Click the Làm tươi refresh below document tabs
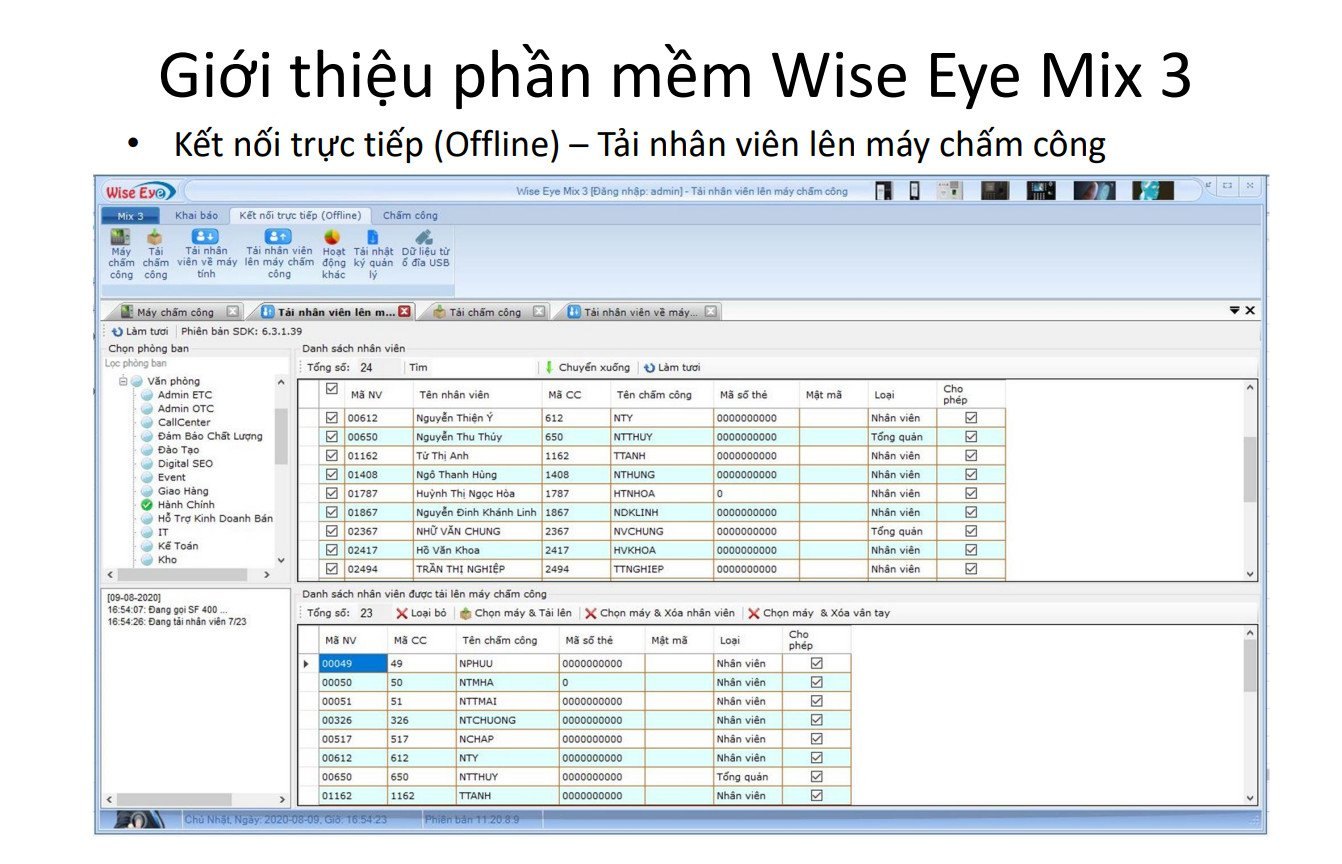Image resolution: width=1342 pixels, height=864 pixels. 140,331
